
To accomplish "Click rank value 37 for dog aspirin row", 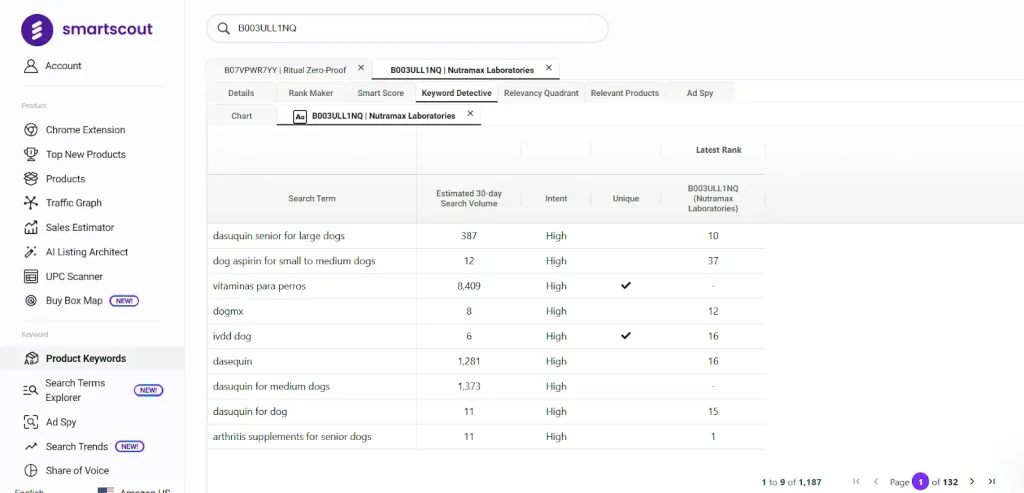I will [x=712, y=261].
